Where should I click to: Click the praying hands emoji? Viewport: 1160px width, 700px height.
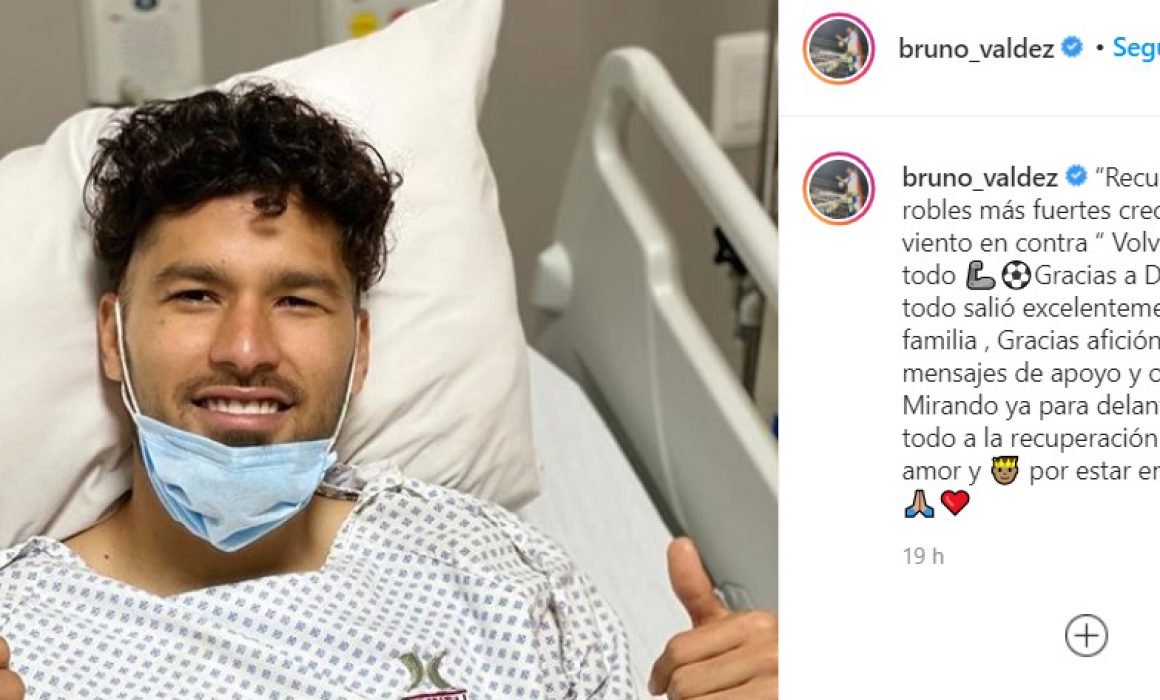[x=919, y=503]
